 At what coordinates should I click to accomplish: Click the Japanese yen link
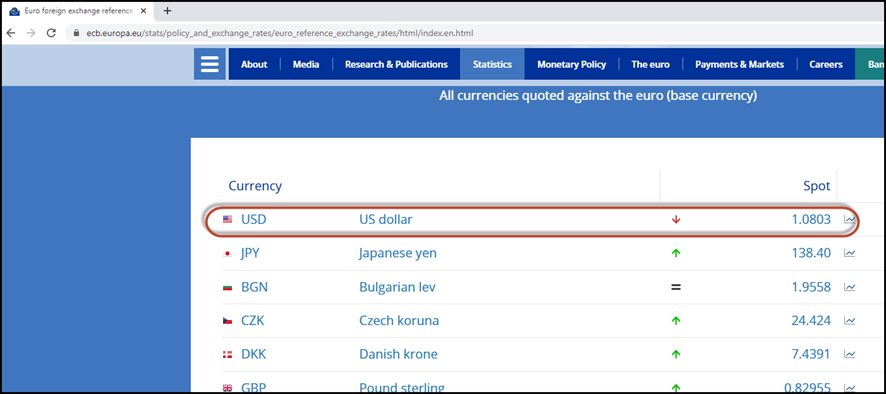(398, 253)
